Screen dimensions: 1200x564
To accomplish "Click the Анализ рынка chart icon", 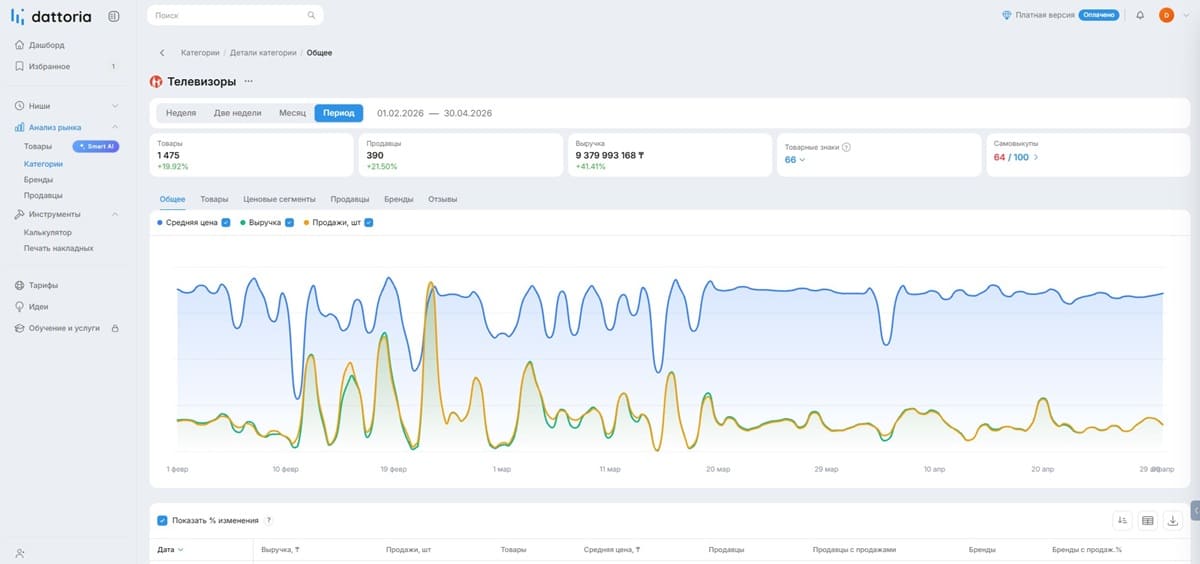I will point(20,127).
